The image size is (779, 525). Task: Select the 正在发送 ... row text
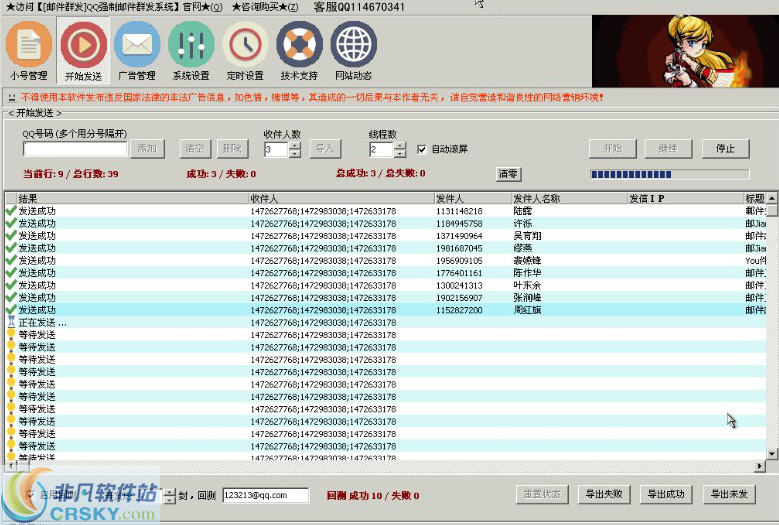(x=43, y=323)
